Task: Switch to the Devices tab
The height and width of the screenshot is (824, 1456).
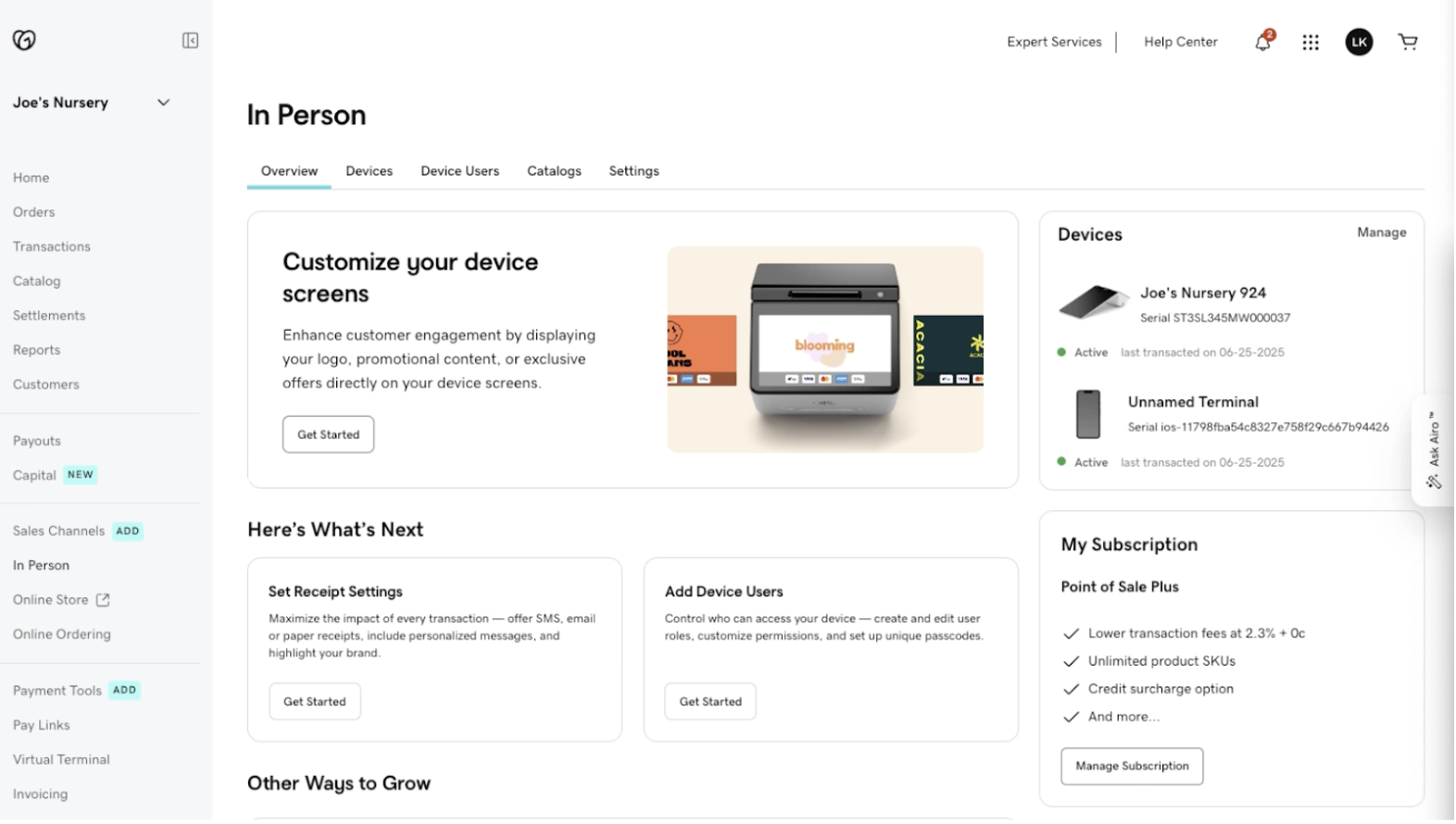Action: point(370,171)
